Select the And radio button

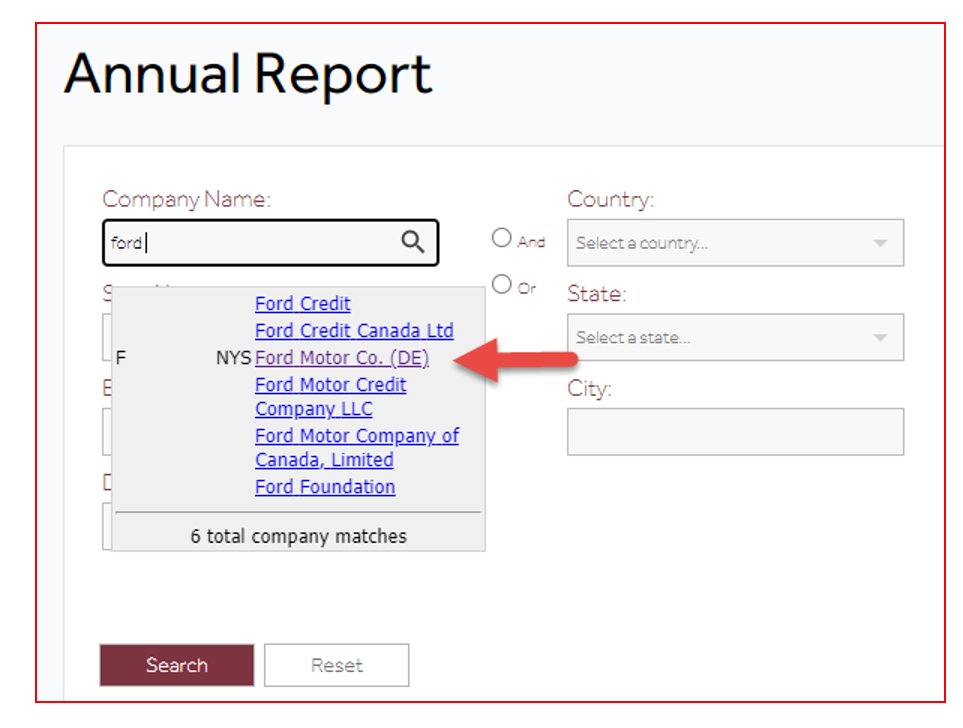pyautogui.click(x=502, y=238)
